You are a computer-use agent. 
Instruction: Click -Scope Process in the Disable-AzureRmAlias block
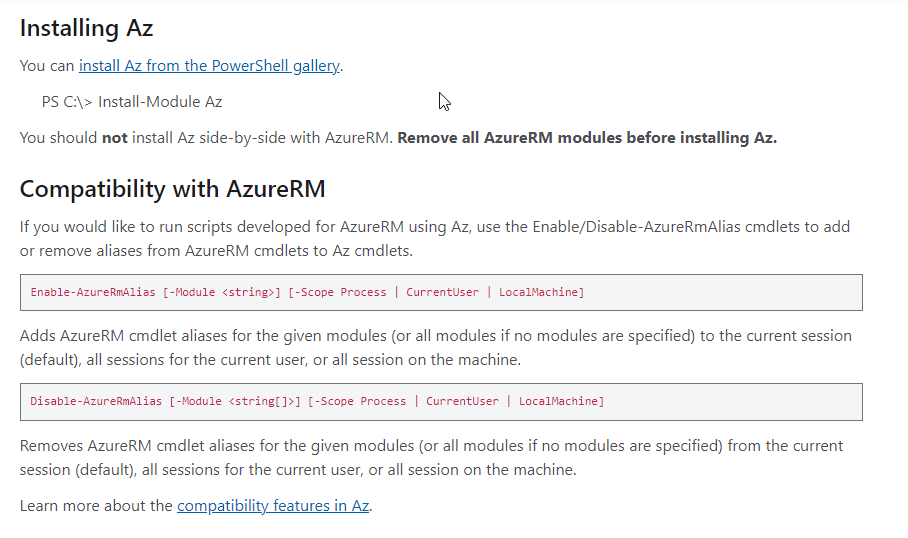357,401
